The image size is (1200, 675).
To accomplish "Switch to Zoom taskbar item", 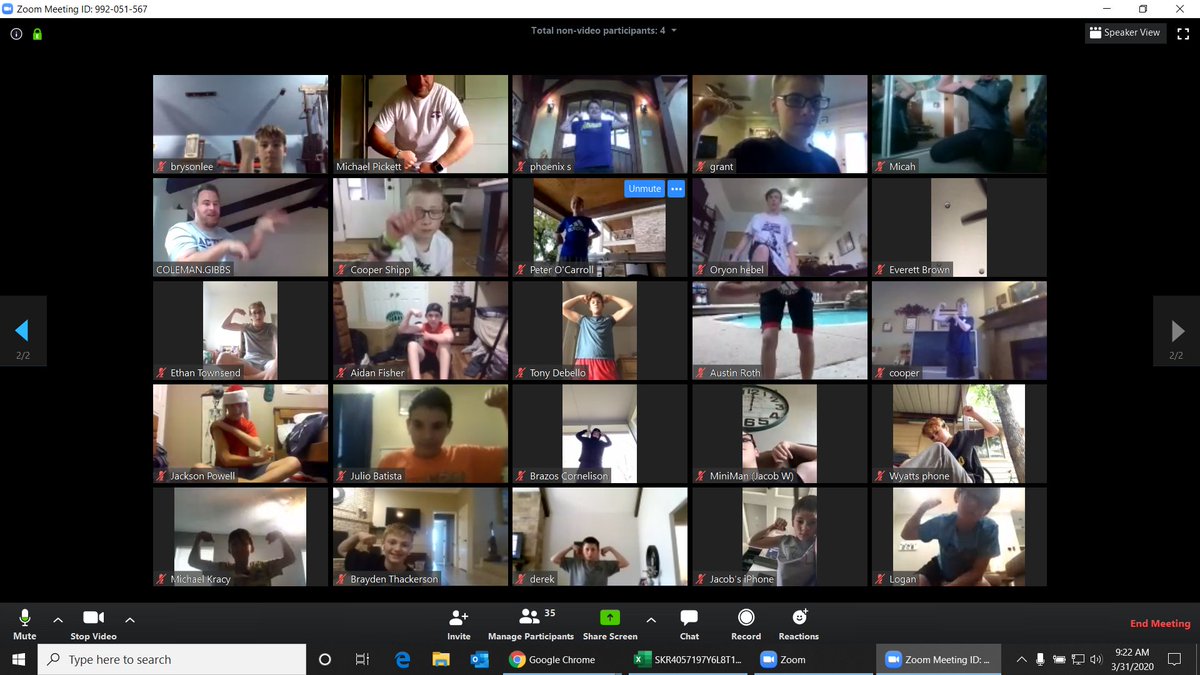I will coord(811,659).
